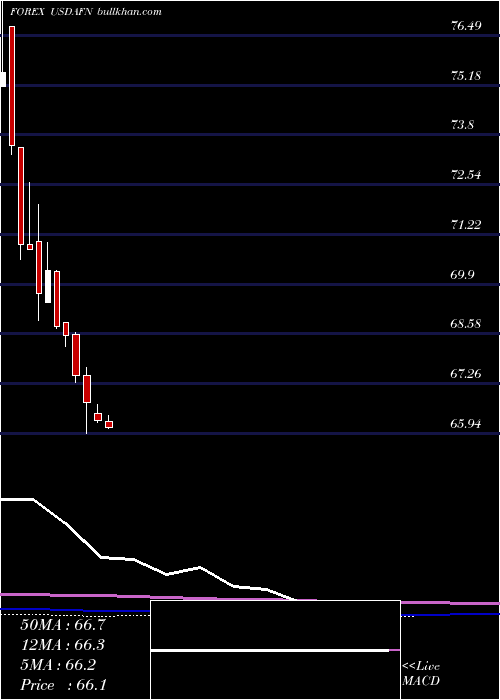Click the 65.94 price axis label
Screen dimensions: 500x700
coord(466,423)
